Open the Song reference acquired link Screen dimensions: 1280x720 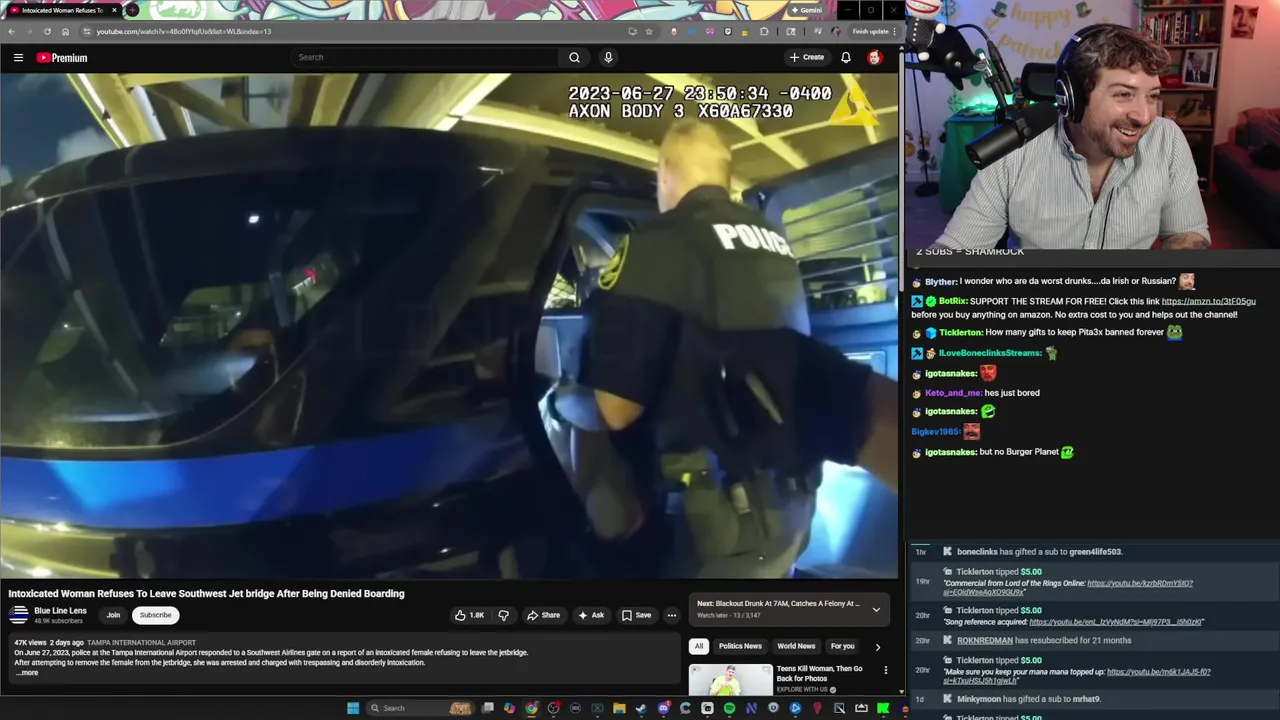pyautogui.click(x=1116, y=622)
